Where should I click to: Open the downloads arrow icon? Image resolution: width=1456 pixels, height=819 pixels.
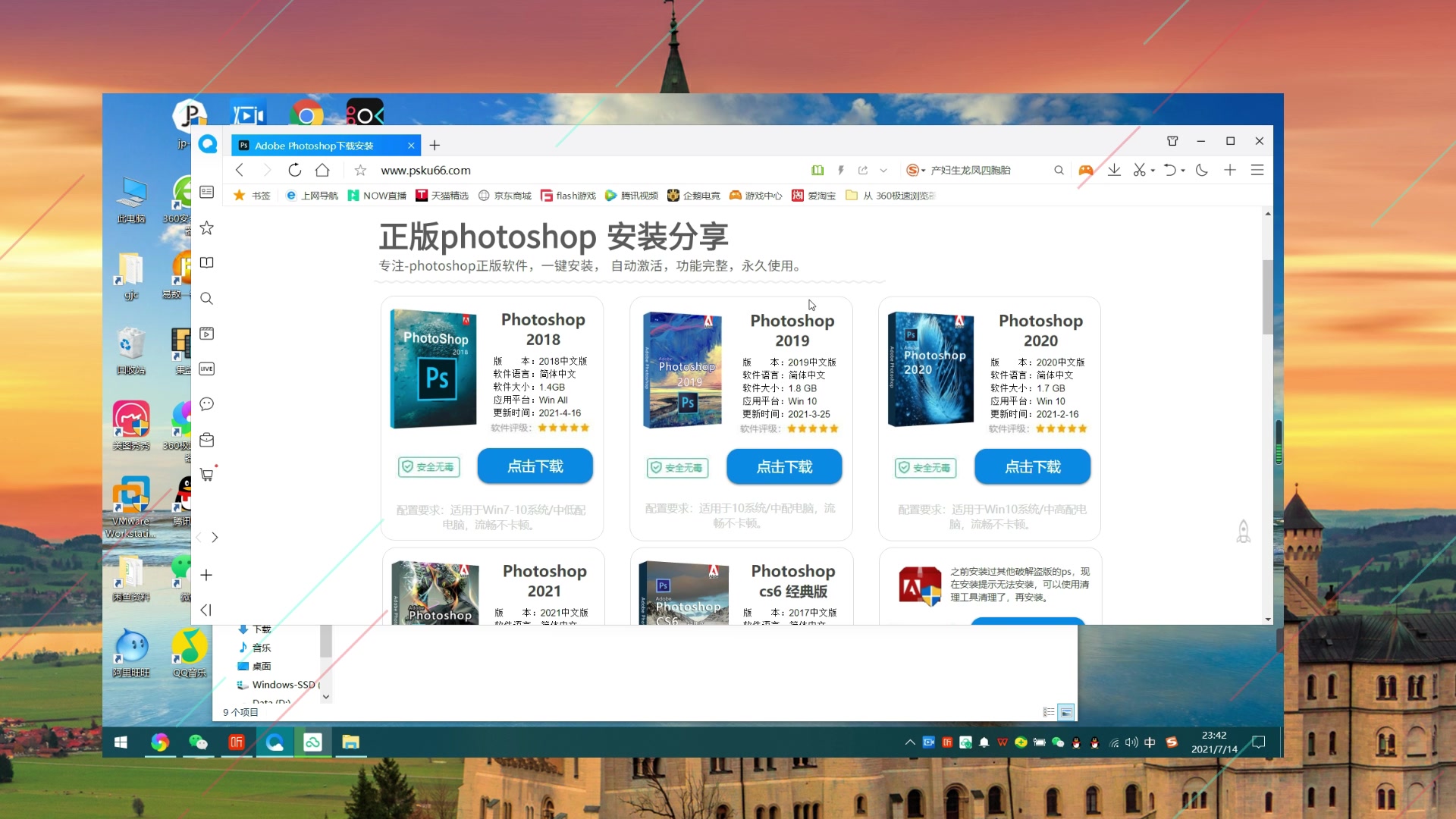click(1114, 170)
